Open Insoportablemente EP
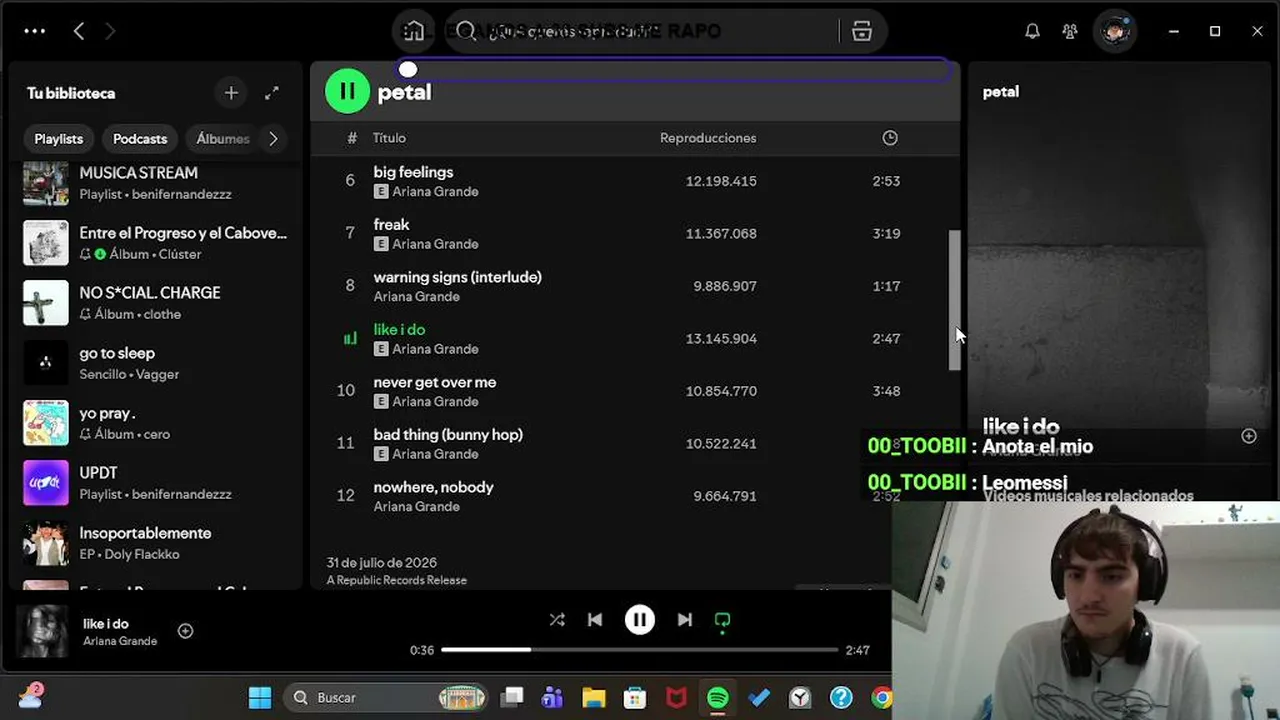 pos(156,543)
